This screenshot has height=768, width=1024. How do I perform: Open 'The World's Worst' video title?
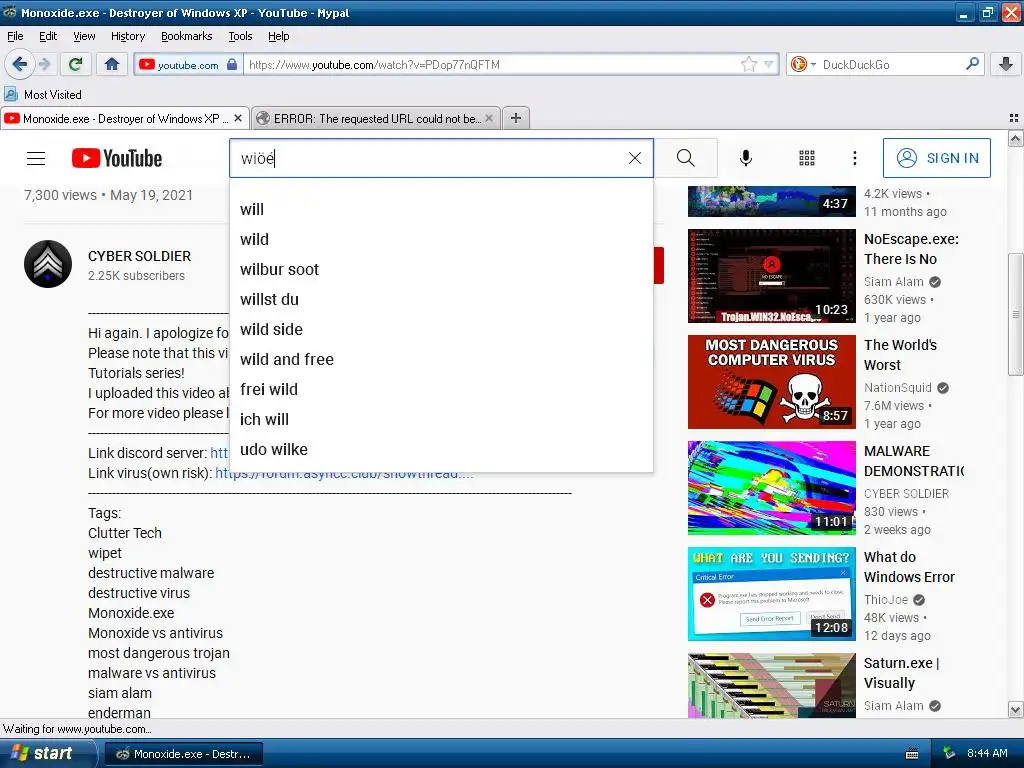click(901, 355)
